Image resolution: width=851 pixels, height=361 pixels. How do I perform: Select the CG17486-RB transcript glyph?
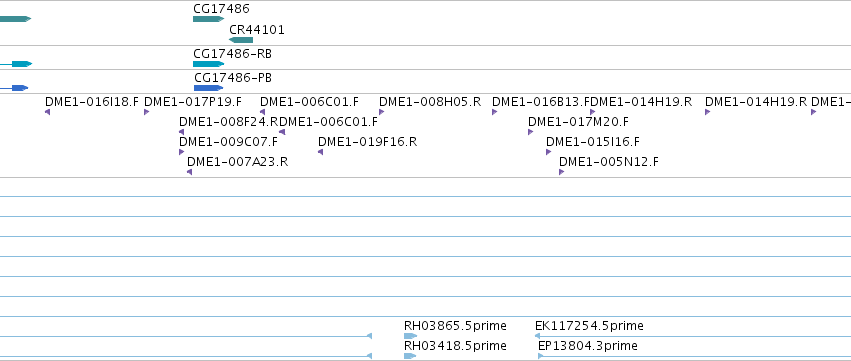tap(208, 64)
